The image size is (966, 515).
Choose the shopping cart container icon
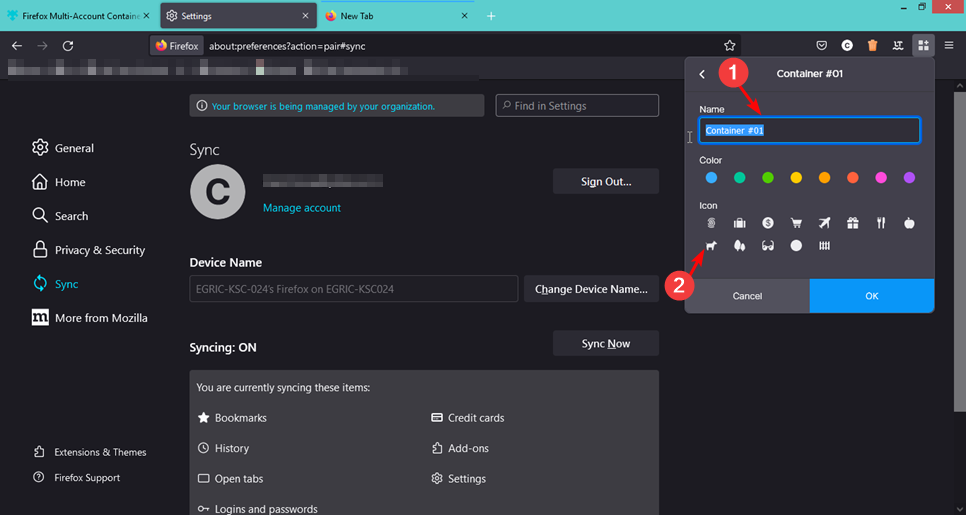click(796, 223)
